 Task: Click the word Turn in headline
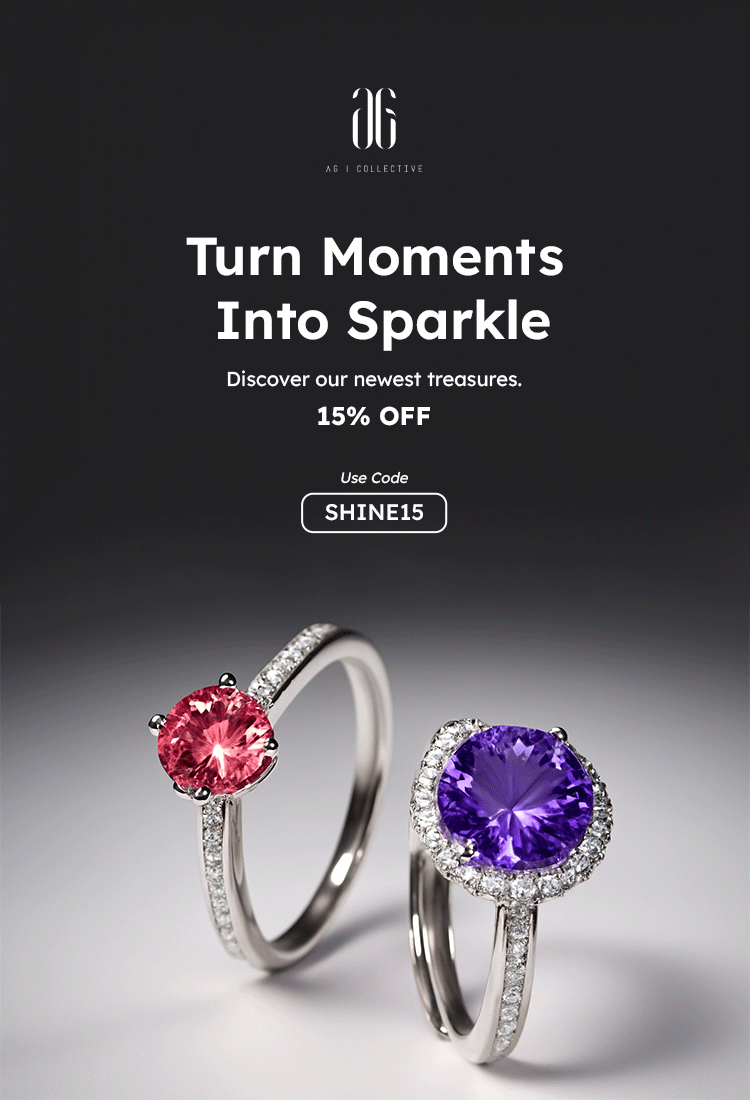(244, 256)
